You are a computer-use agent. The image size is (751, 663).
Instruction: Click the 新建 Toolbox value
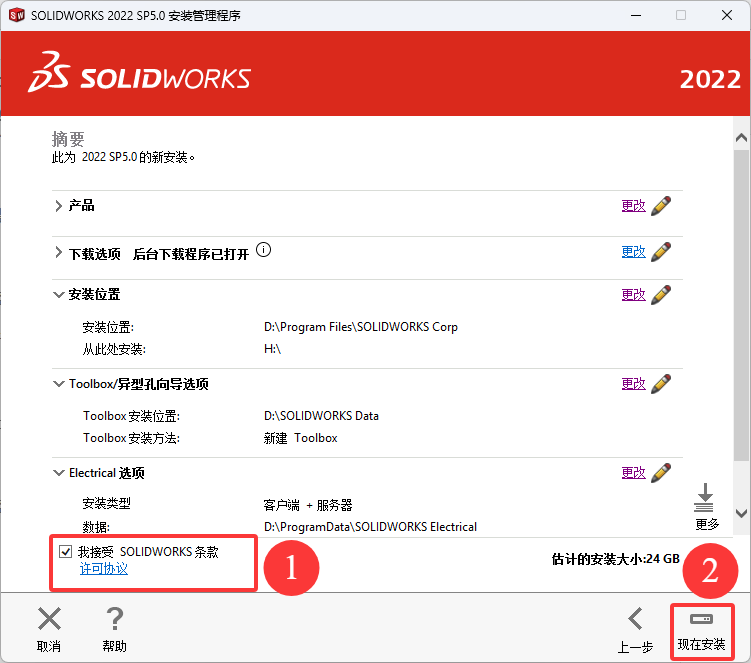pyautogui.click(x=300, y=438)
